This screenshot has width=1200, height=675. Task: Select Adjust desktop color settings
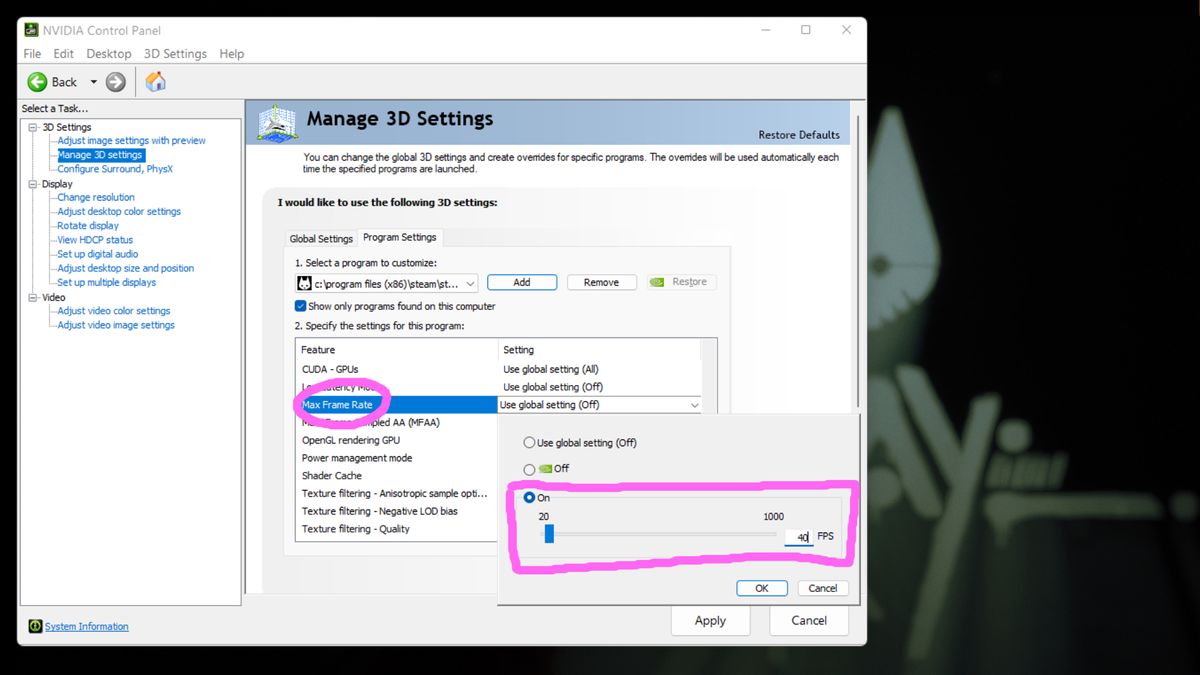pyautogui.click(x=119, y=211)
